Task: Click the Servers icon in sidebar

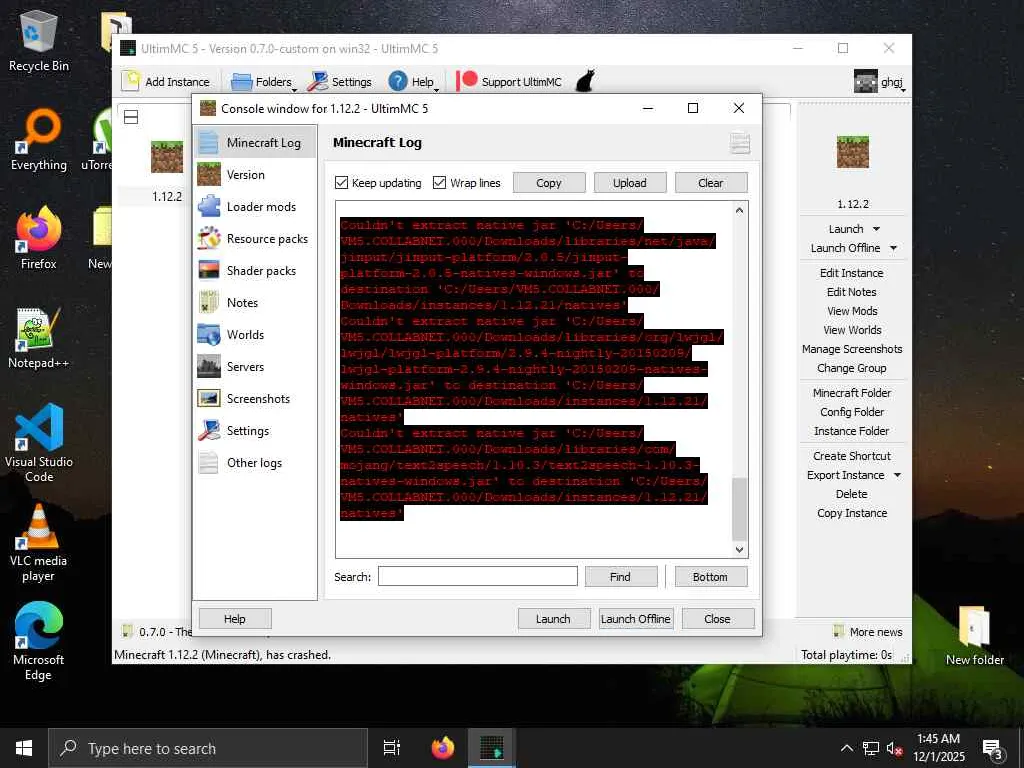Action: 208,366
